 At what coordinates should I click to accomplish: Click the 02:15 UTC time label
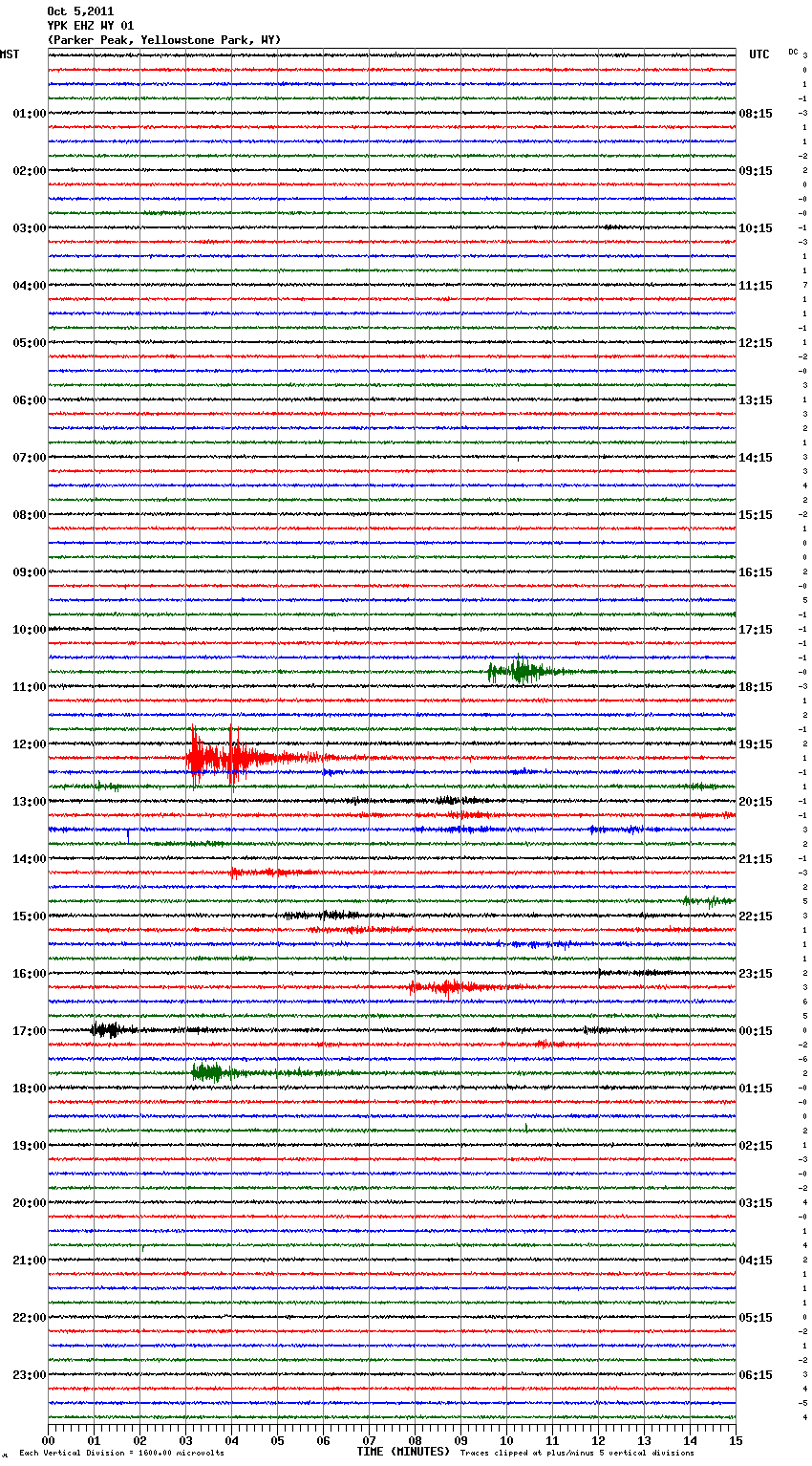pos(756,1146)
